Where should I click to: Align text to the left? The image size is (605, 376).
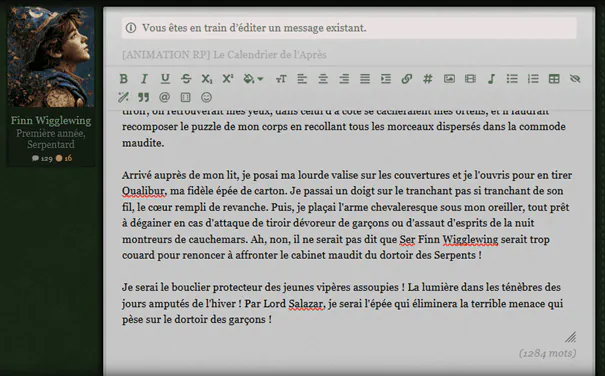(x=302, y=79)
